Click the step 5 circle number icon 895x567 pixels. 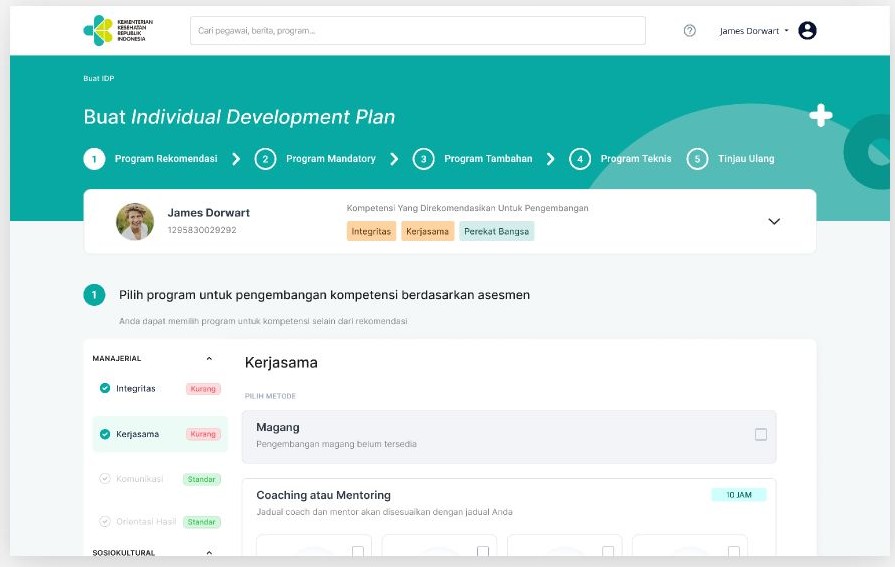click(x=698, y=159)
